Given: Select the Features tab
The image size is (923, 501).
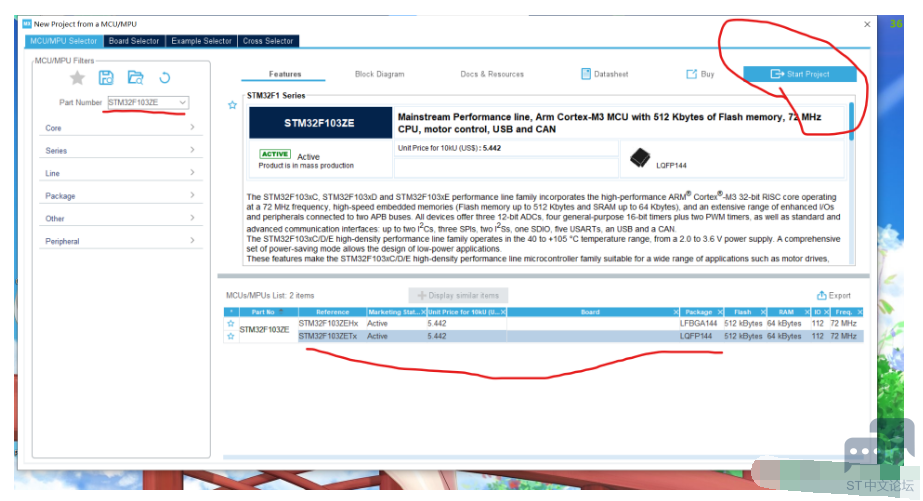Looking at the screenshot, I should (285, 74).
